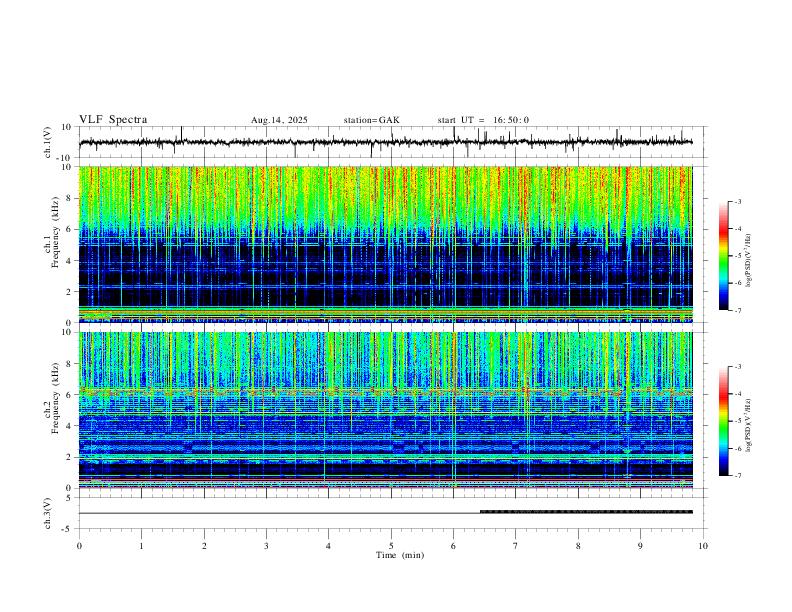
Task: Click the time axis tick label "7"
Action: (x=516, y=546)
